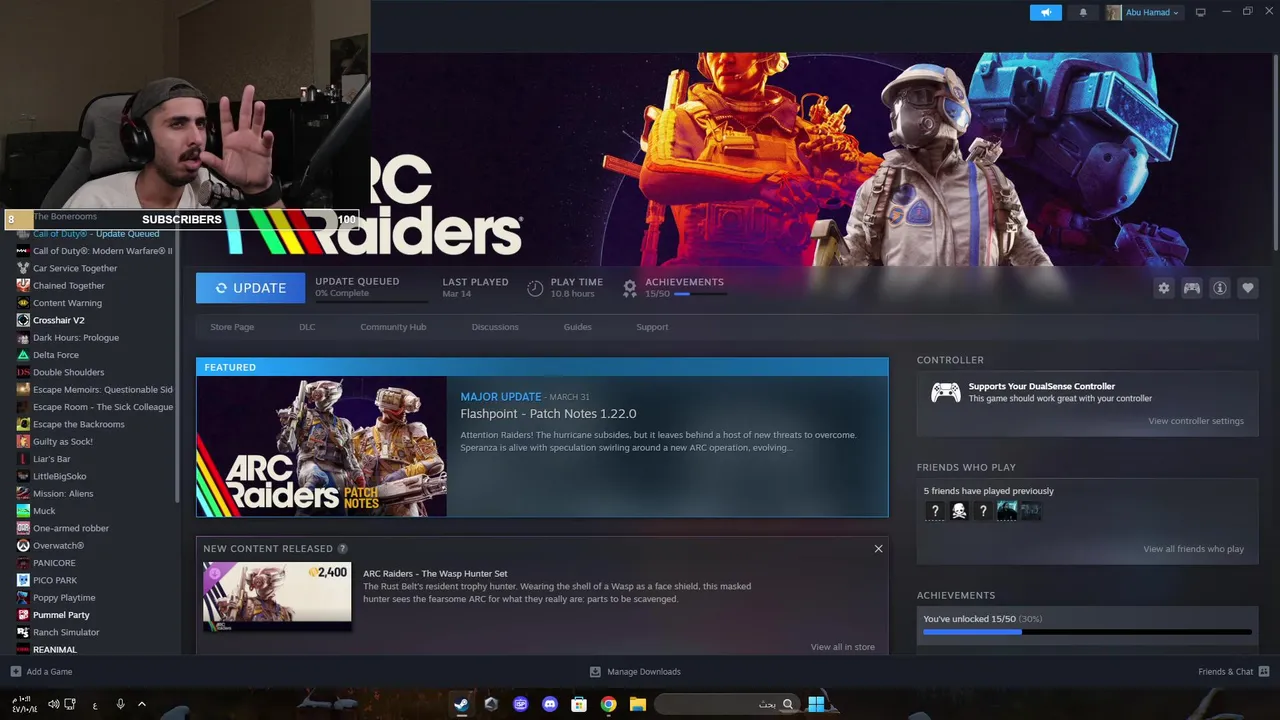Click the main page vertical scrollbar

[x=1275, y=150]
